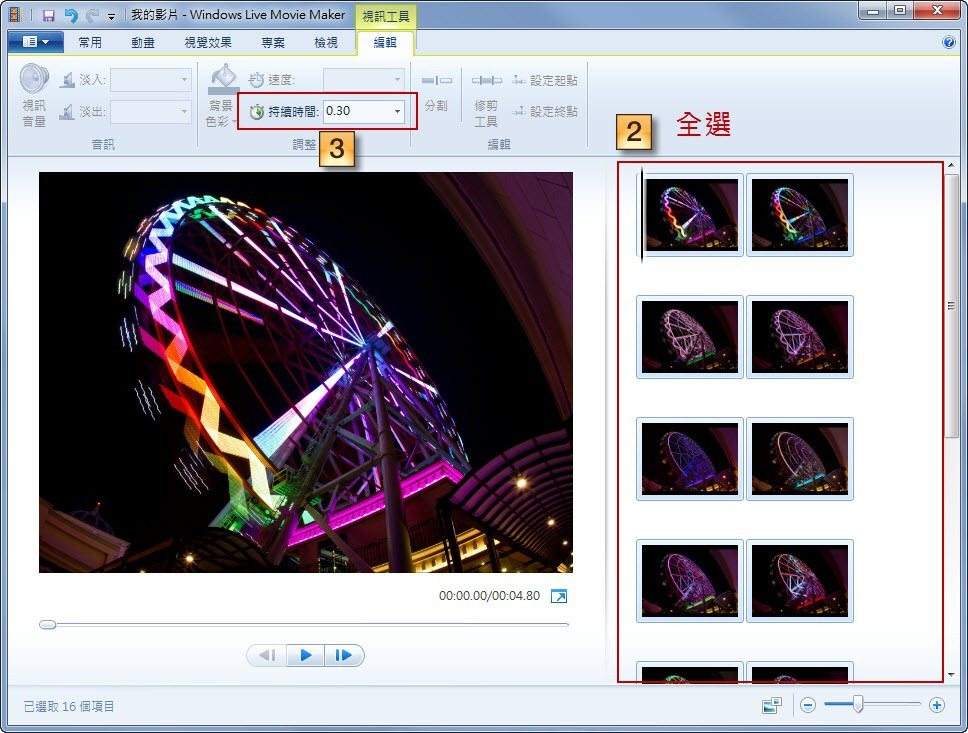Screen dimensions: 968x733
Task: Expand the 淡入 fade-in dropdown
Action: click(182, 80)
